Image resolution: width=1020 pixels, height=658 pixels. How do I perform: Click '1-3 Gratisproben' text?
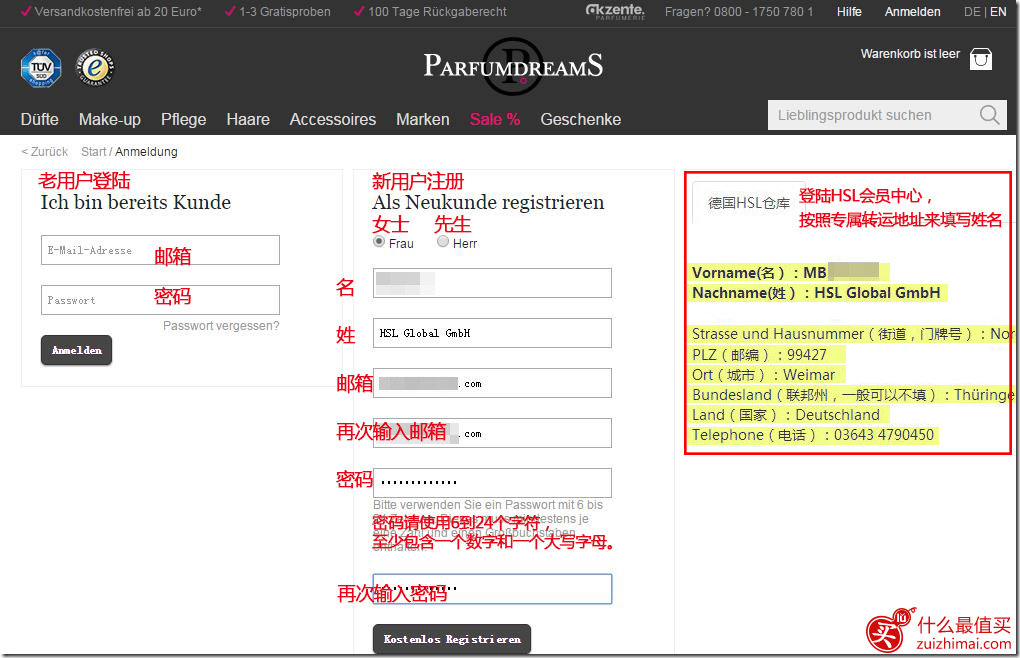pyautogui.click(x=285, y=12)
